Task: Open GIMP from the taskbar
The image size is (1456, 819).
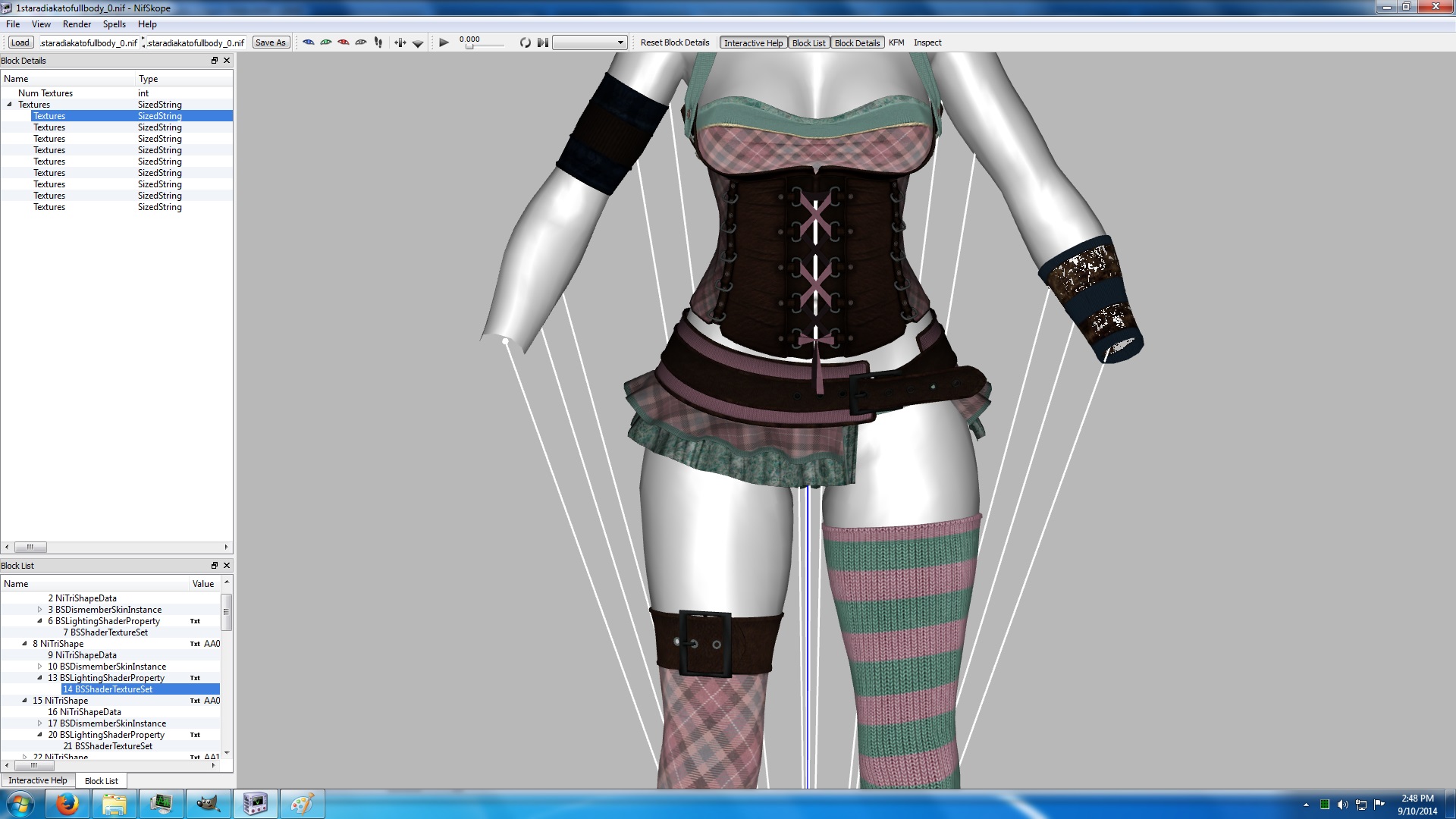Action: [208, 804]
